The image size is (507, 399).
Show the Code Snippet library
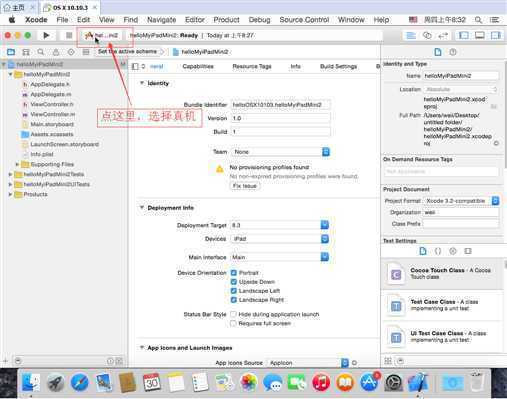point(438,251)
